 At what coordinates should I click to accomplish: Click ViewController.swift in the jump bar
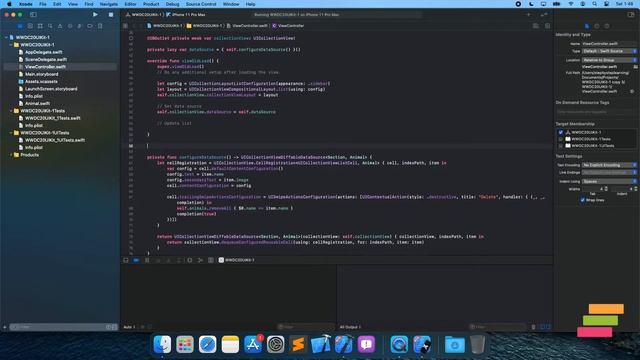(250, 26)
